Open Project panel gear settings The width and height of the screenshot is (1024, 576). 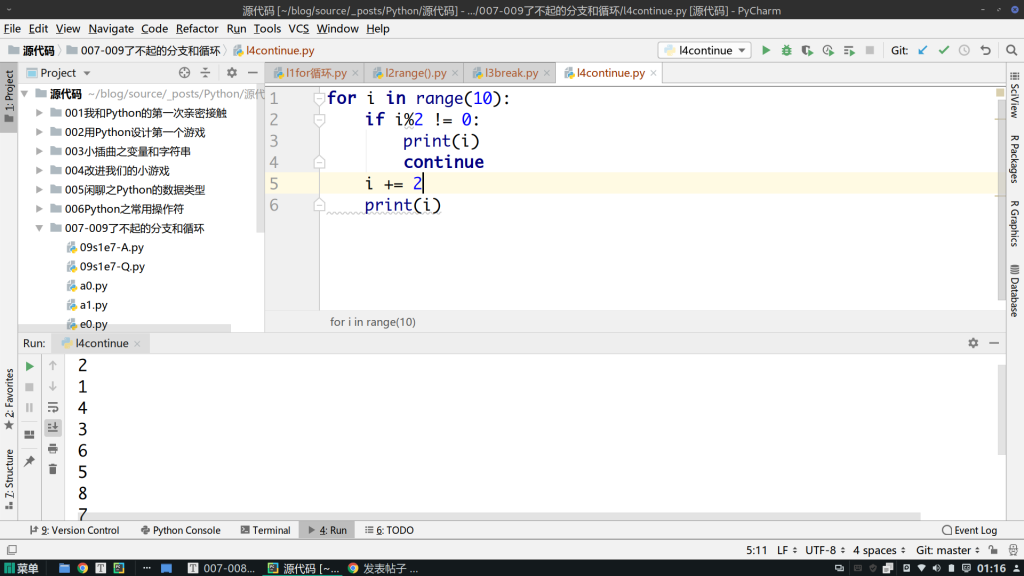[232, 72]
